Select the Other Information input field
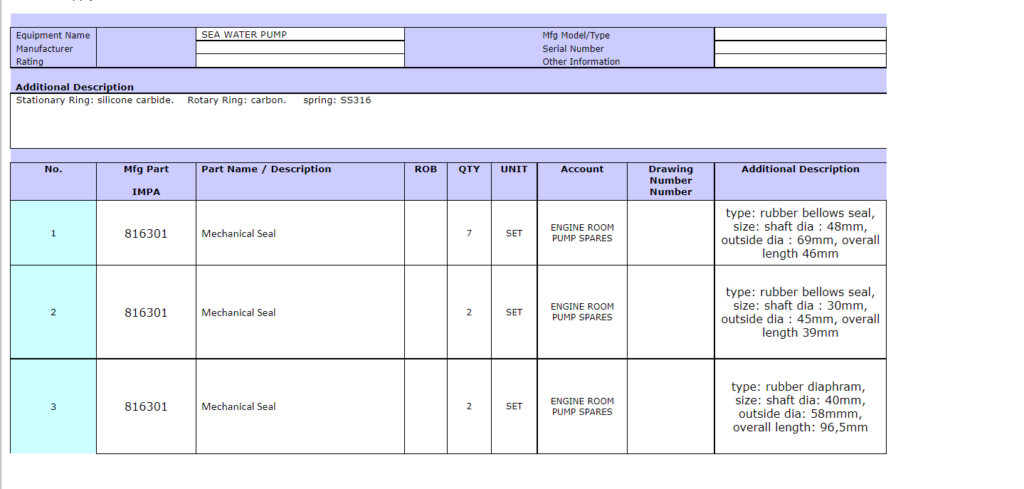The image size is (1024, 489). click(799, 60)
